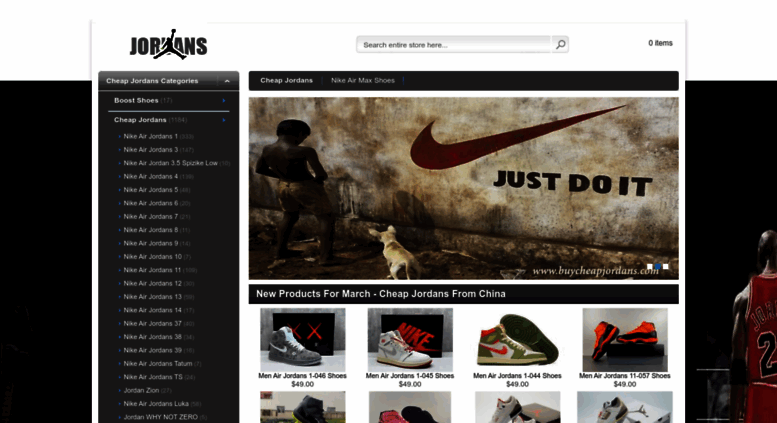Click Men Air Jordans 1-044 Shoes title

click(x=517, y=376)
